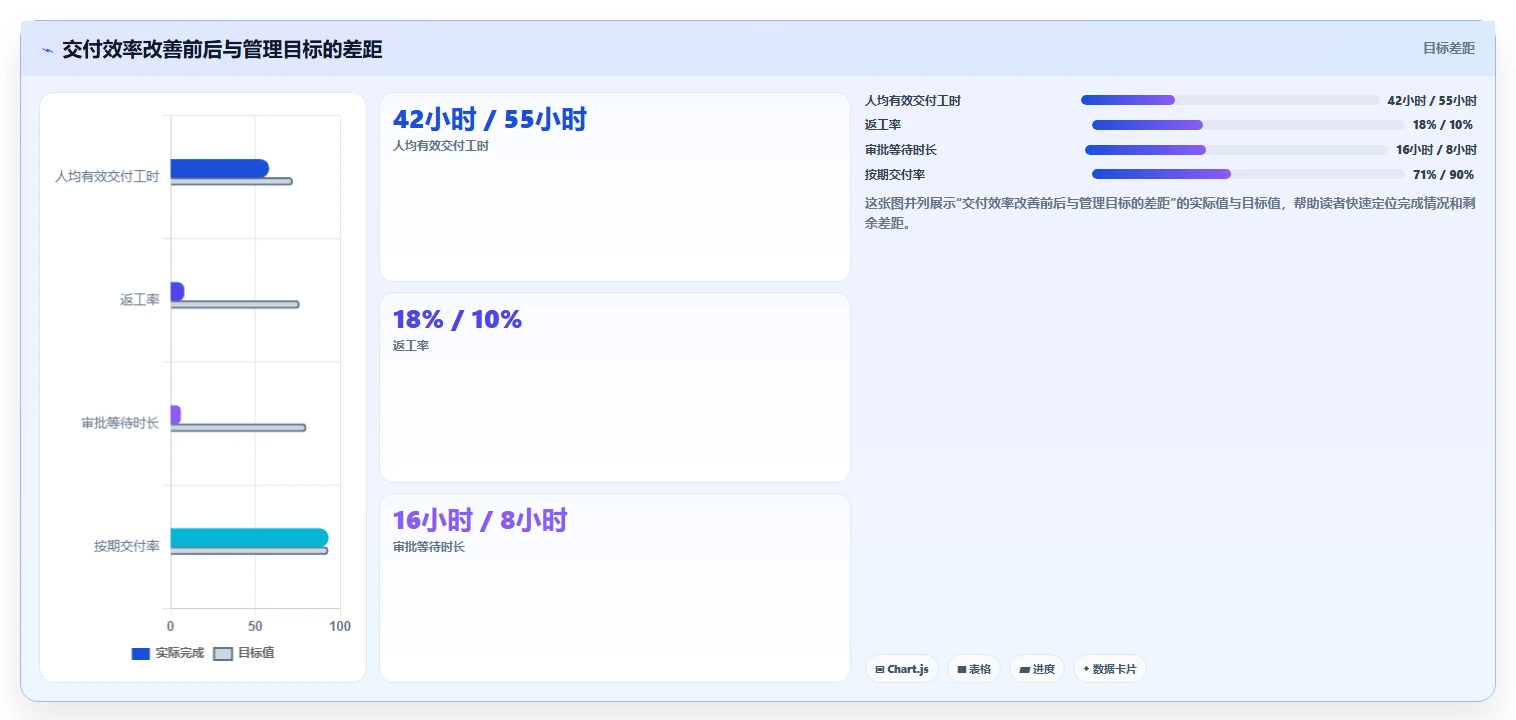Click the 审批等待时长 caption under third card value
This screenshot has width=1516, height=720.
click(x=429, y=547)
